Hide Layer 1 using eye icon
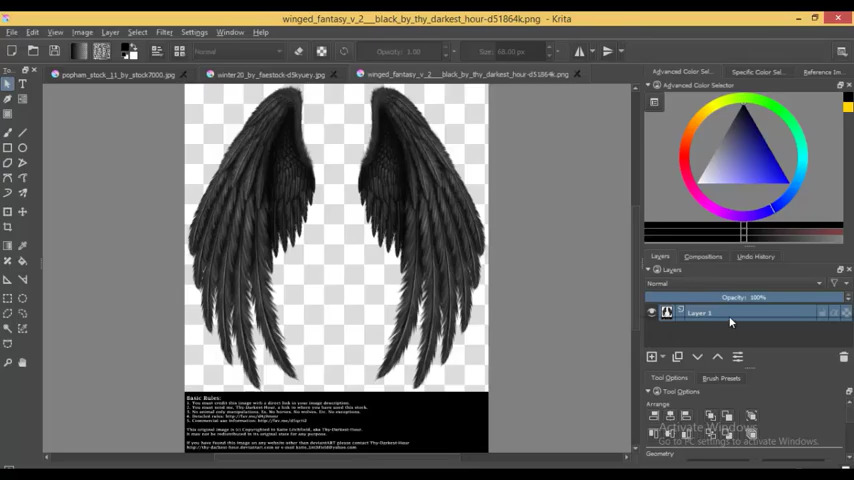The width and height of the screenshot is (854, 480). pos(652,313)
